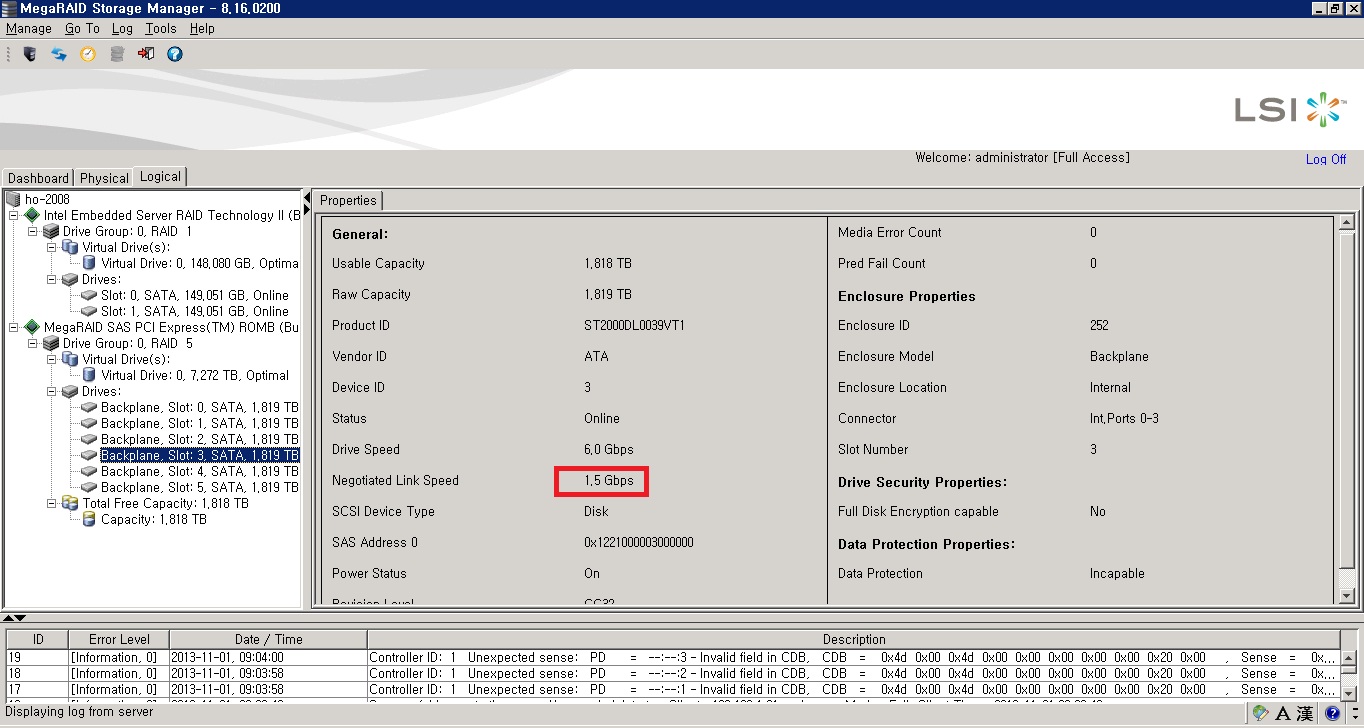
Task: Click the Drive Group 0 RAID 5 icon
Action: 51,343
